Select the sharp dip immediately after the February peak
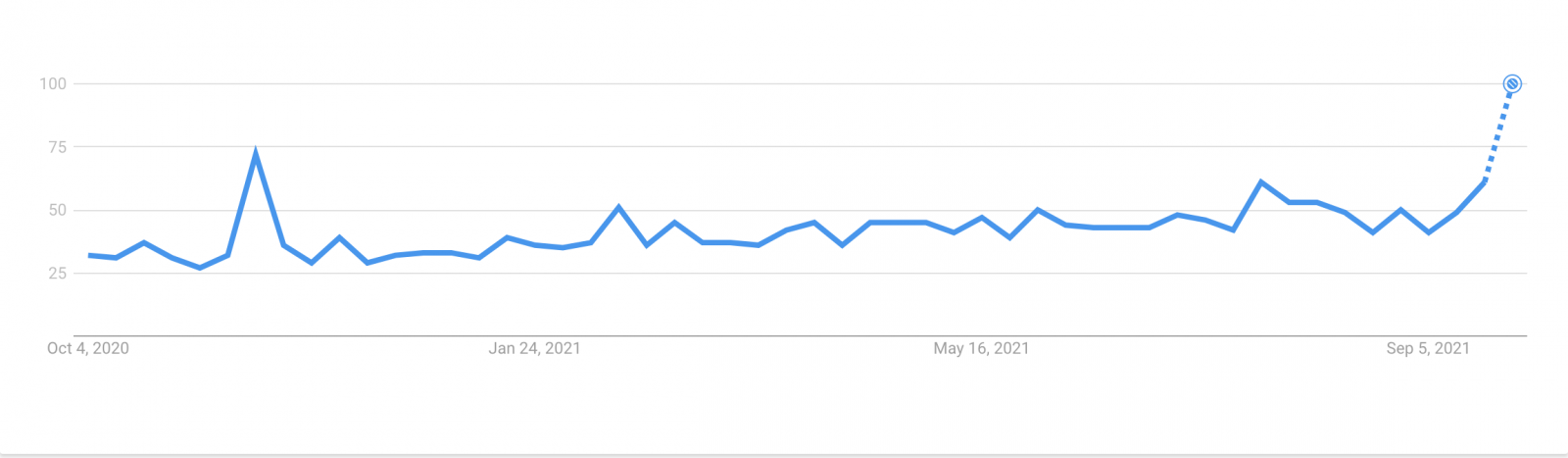This screenshot has height=458, width=1568. click(x=647, y=245)
